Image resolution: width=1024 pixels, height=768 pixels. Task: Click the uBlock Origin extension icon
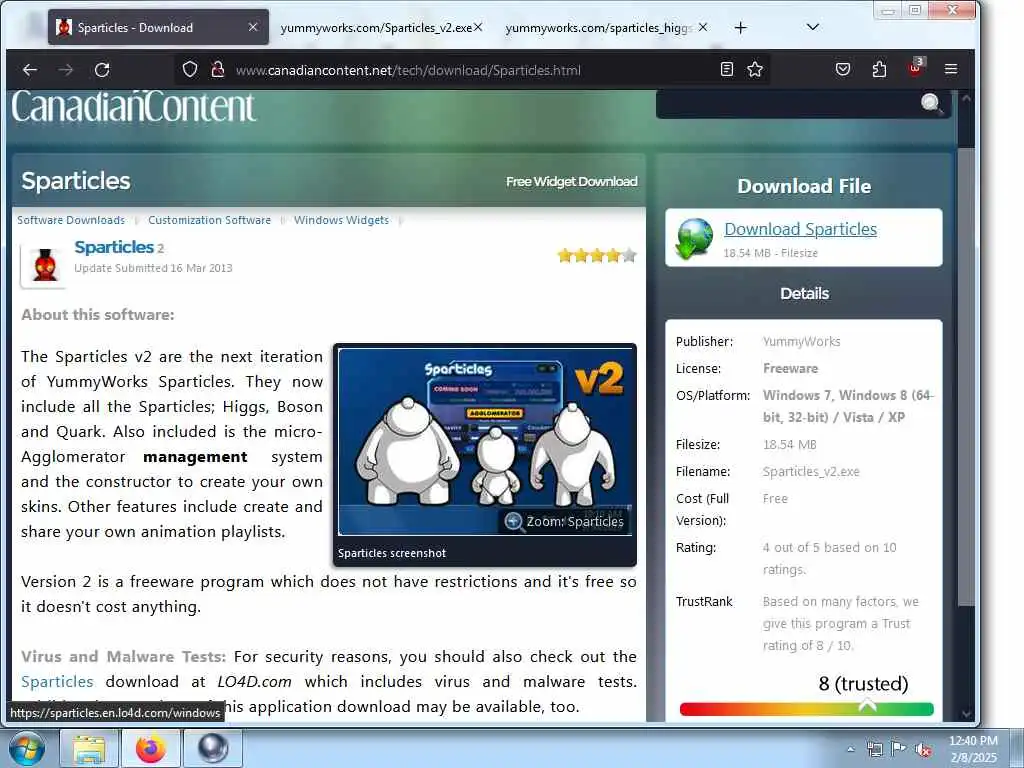coord(916,68)
